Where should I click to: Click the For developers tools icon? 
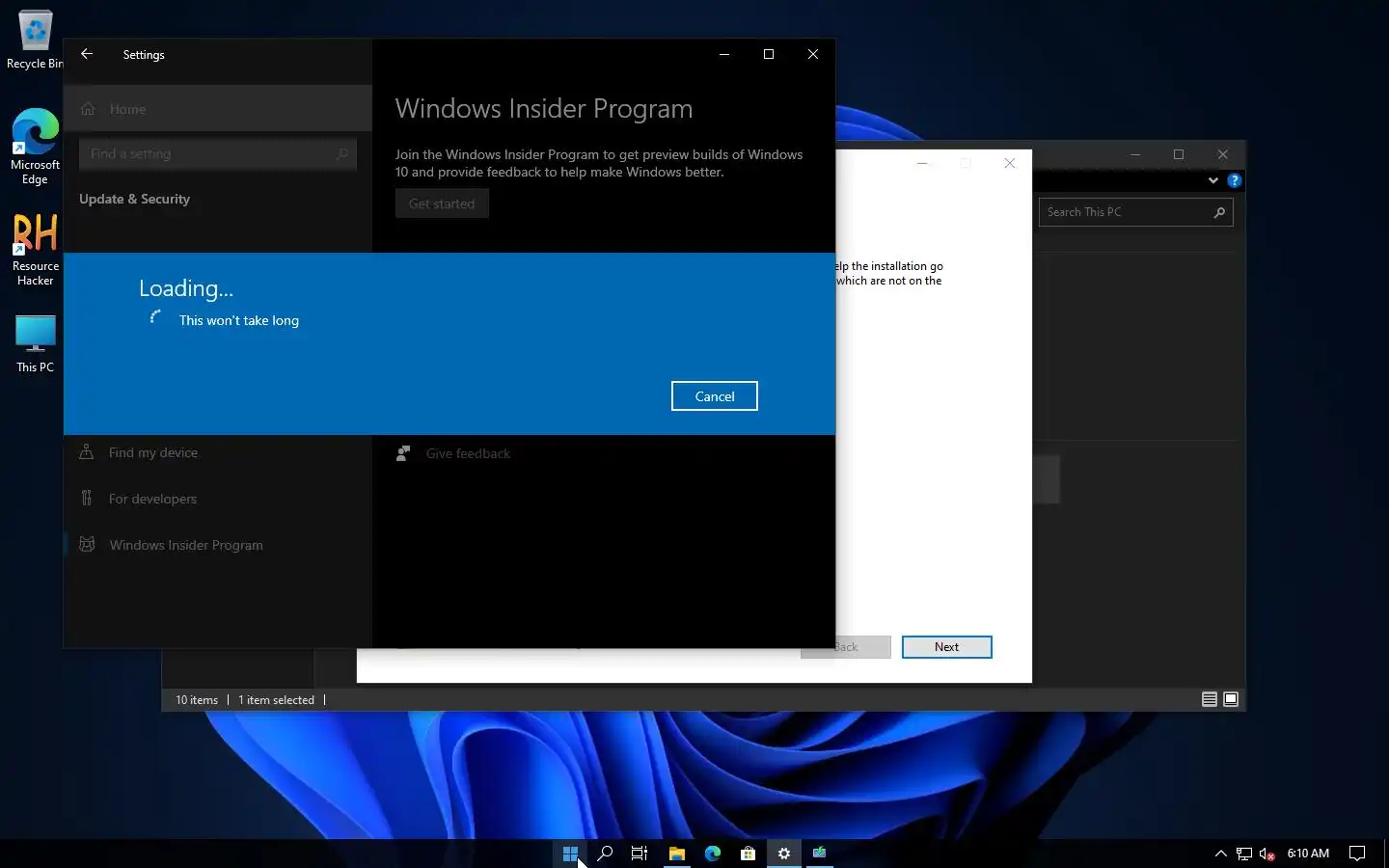click(87, 498)
